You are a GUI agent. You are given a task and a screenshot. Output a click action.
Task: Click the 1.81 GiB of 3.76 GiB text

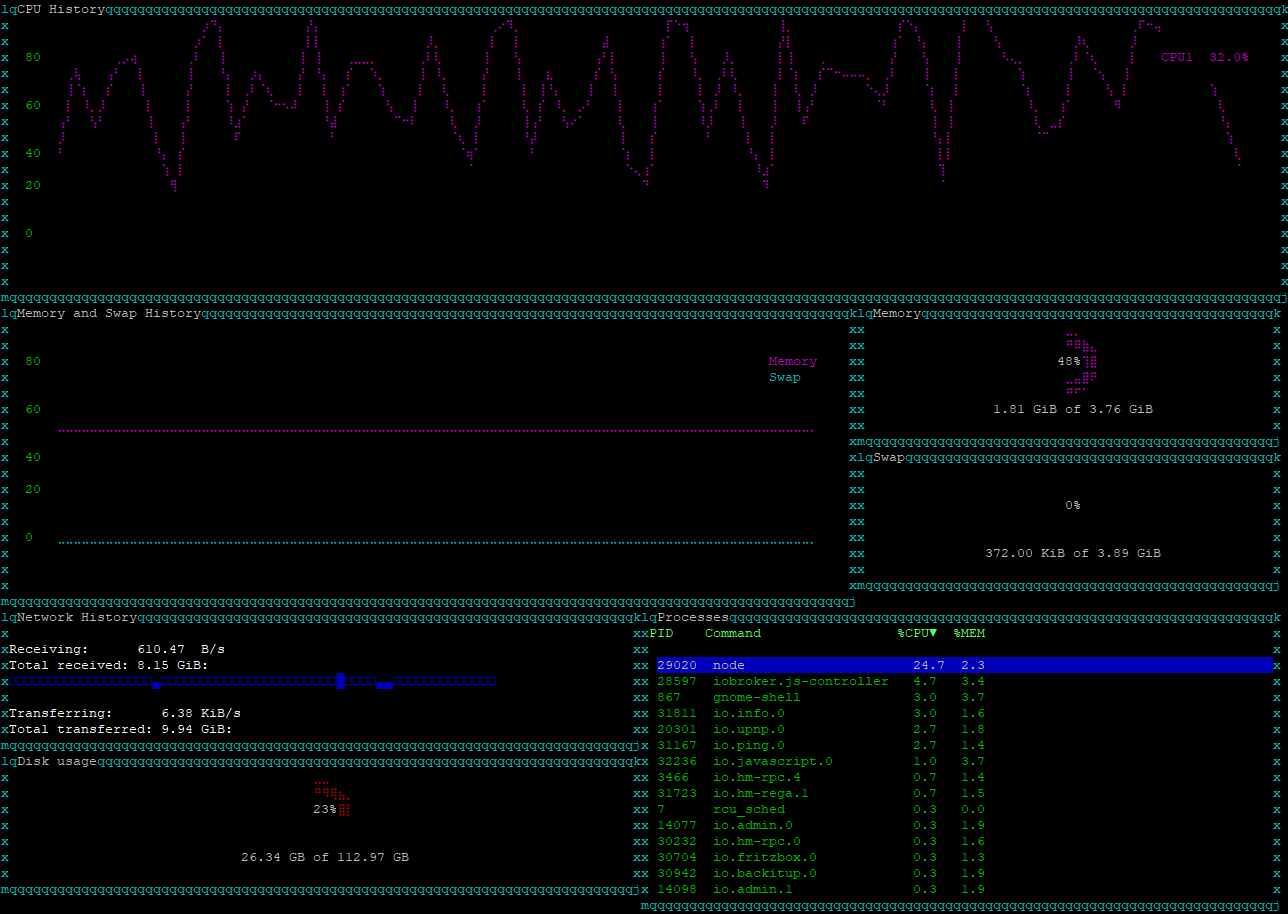[1073, 409]
